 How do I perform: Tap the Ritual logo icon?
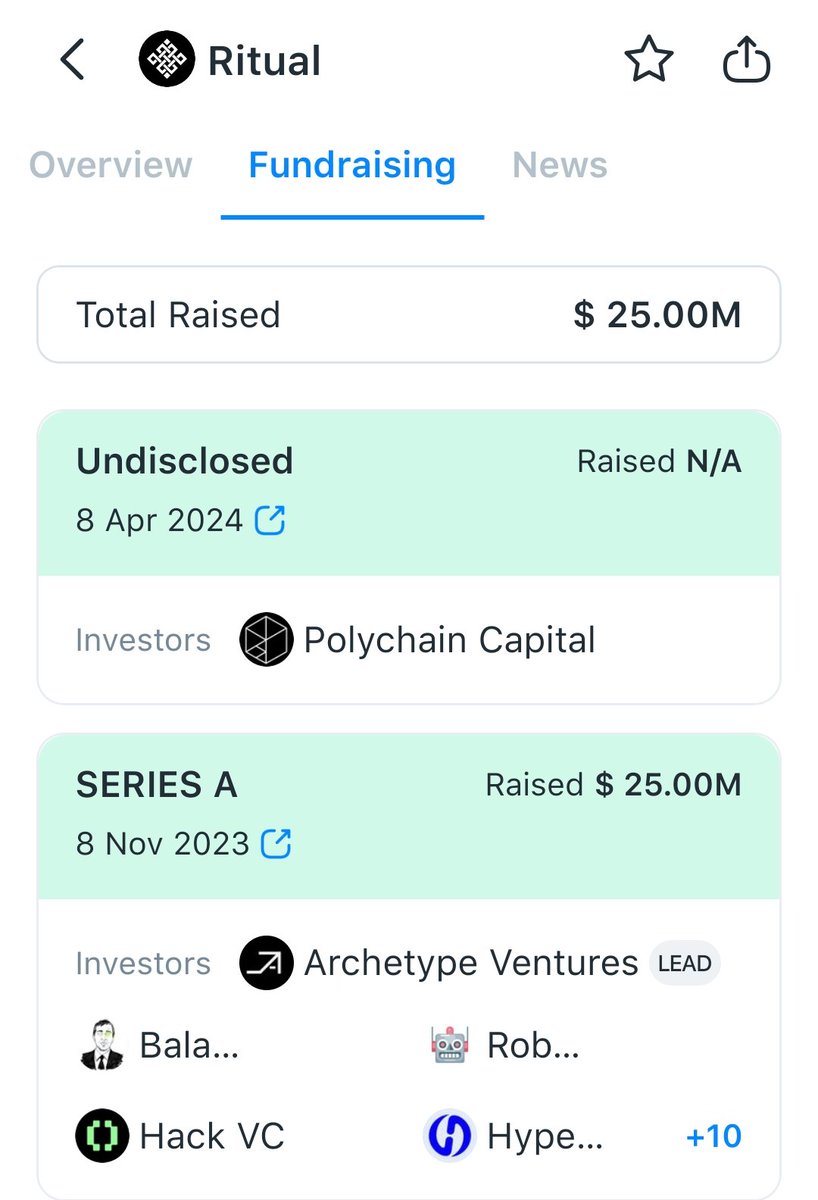(x=164, y=62)
